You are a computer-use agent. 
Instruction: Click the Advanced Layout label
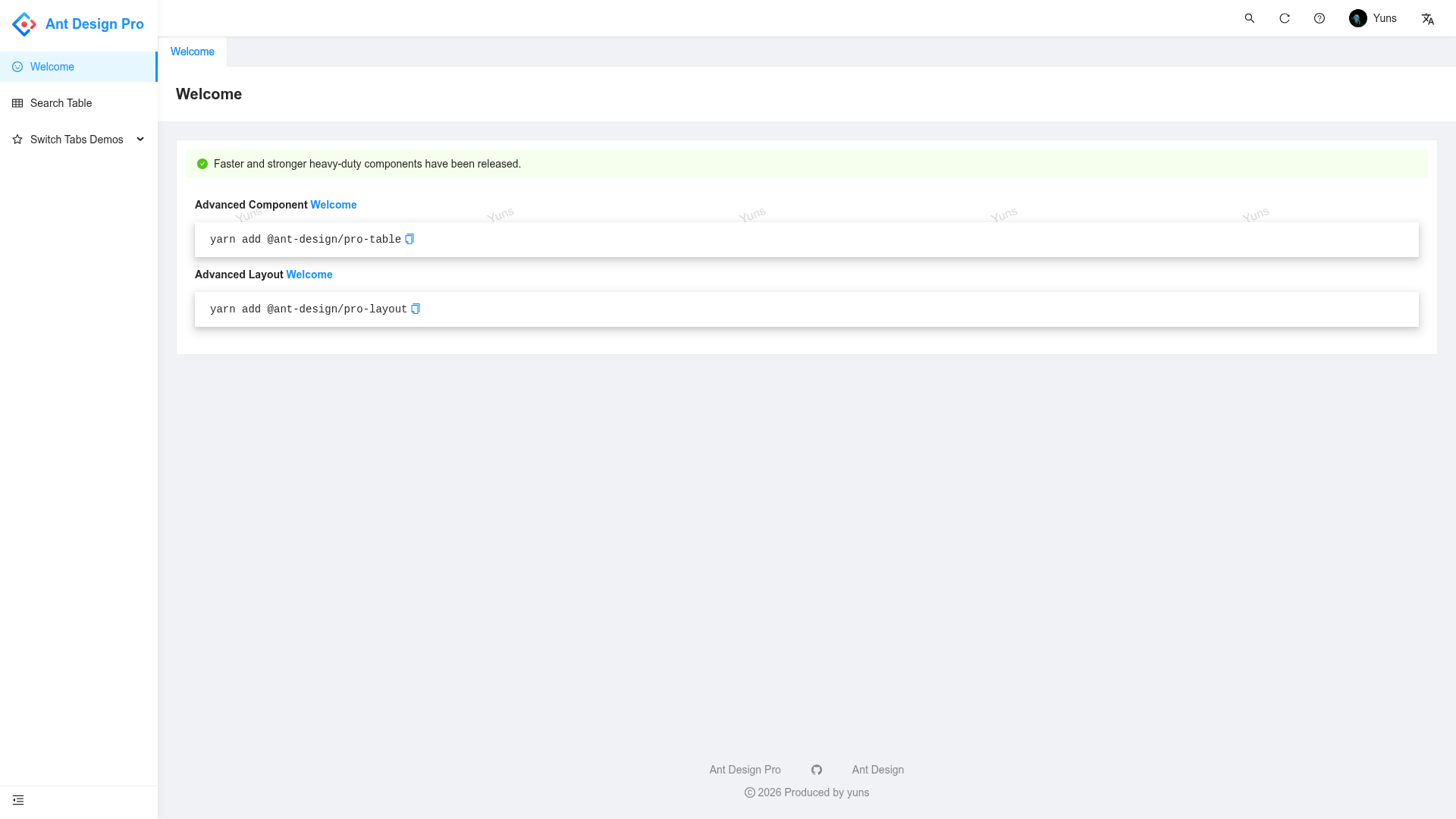pos(239,275)
